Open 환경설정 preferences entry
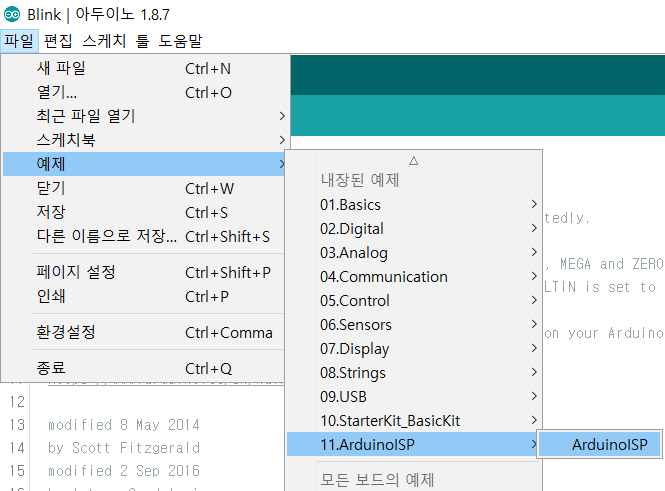 click(x=143, y=332)
